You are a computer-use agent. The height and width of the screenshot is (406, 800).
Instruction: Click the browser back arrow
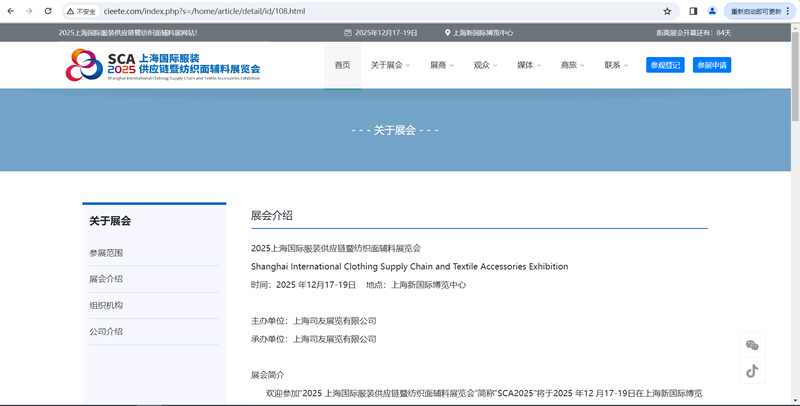click(10, 11)
